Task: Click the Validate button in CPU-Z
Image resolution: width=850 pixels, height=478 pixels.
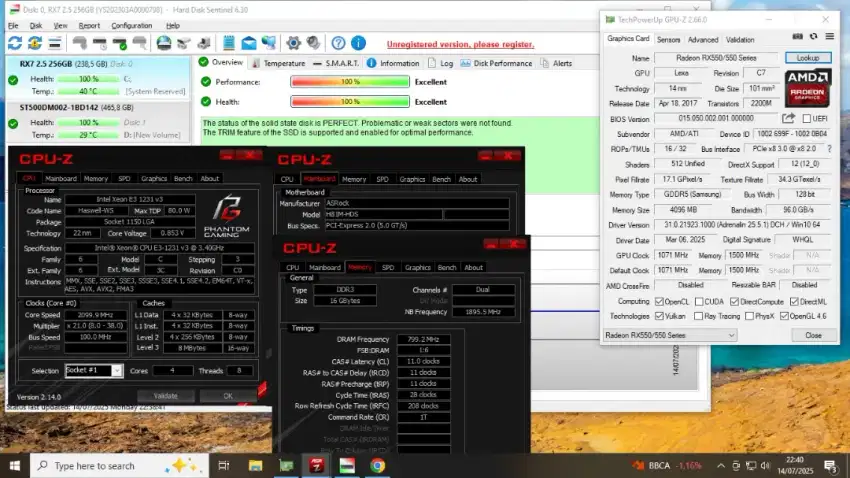Action: pos(165,396)
